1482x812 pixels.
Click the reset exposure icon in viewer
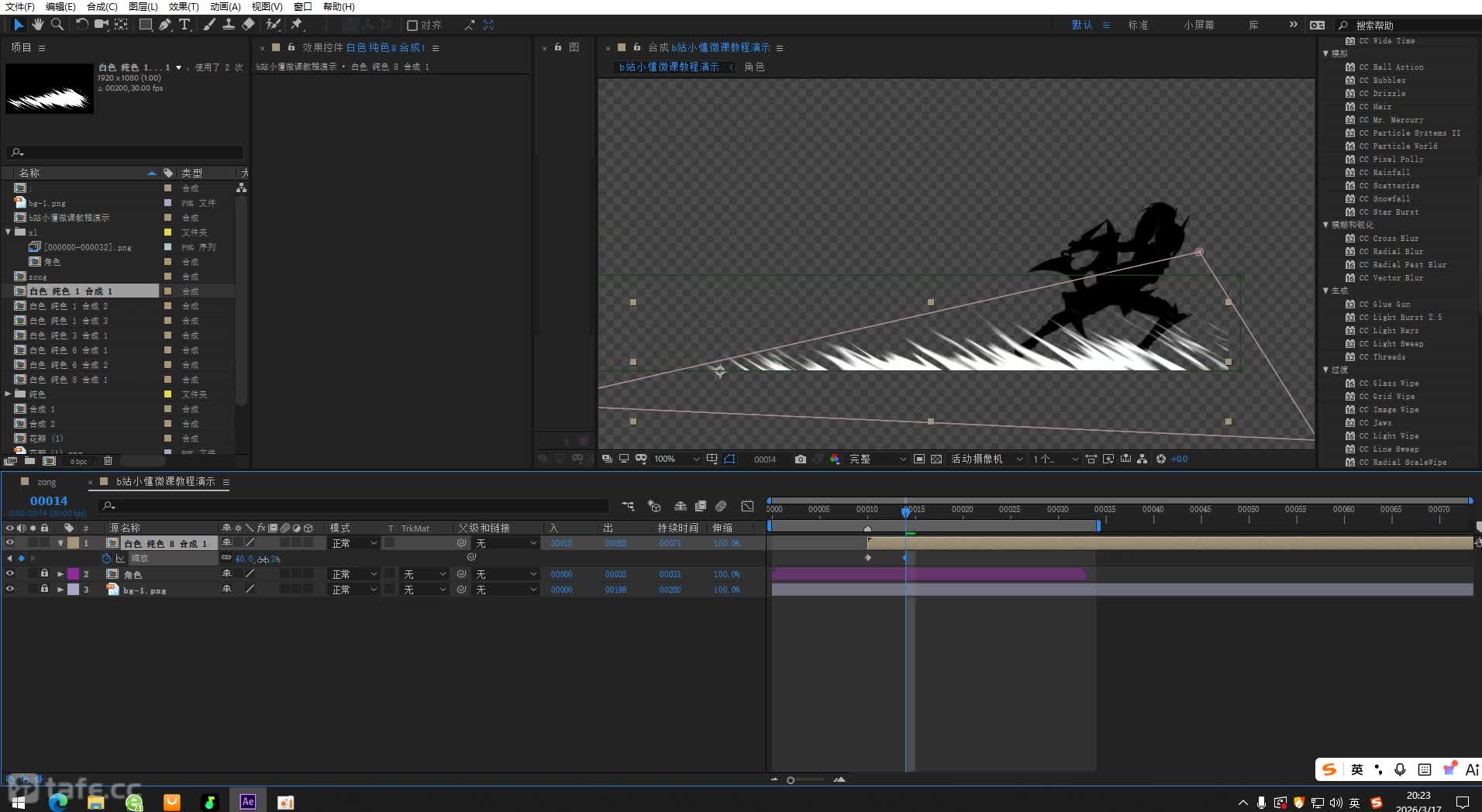click(1161, 459)
